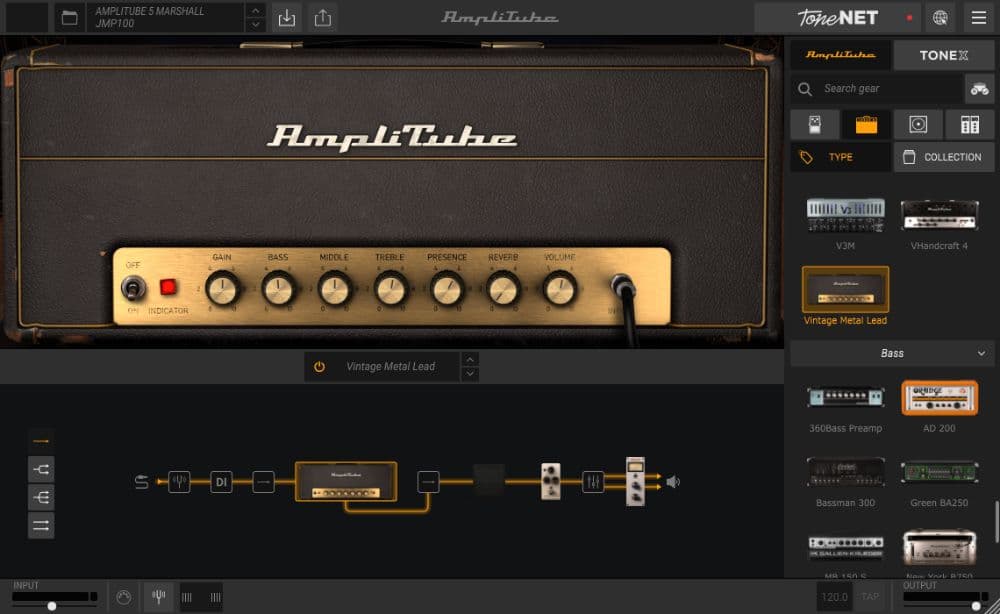Screen dimensions: 1000x614
Task: Select the rack effects gear category
Action: [x=970, y=124]
